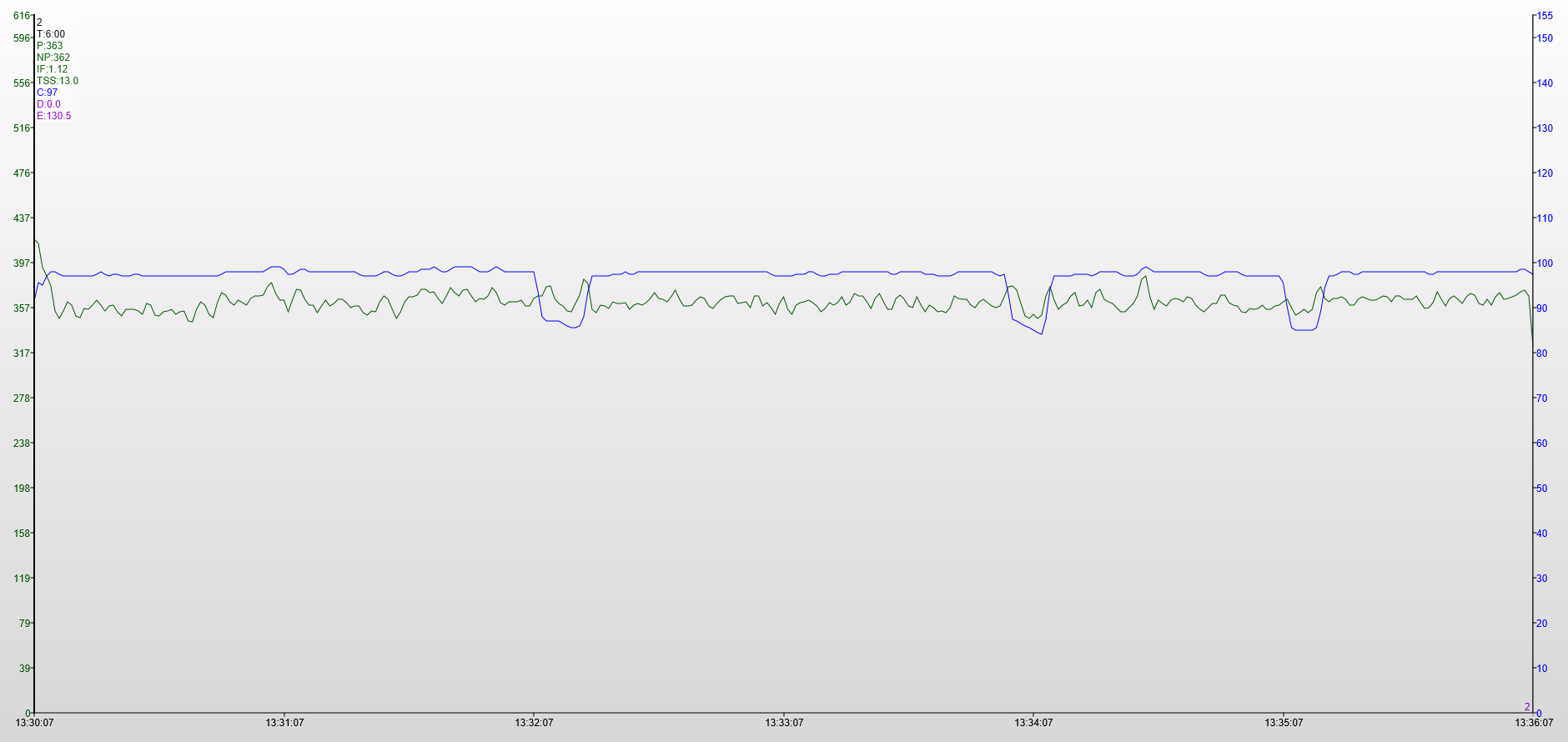This screenshot has width=1568, height=742.
Task: Click the T:6:00 duration stat
Action: pos(51,34)
